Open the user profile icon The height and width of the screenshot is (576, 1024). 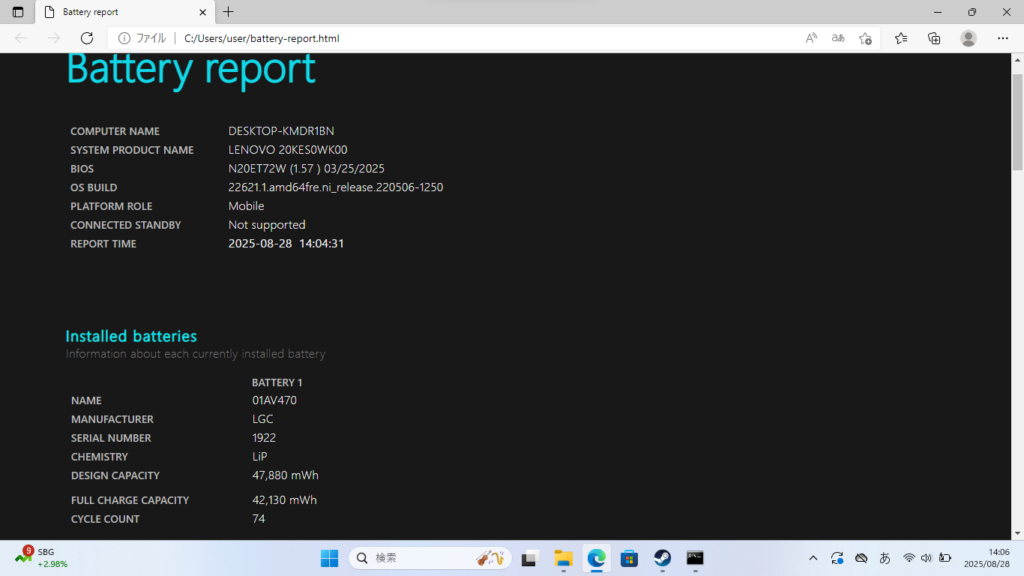coord(968,38)
